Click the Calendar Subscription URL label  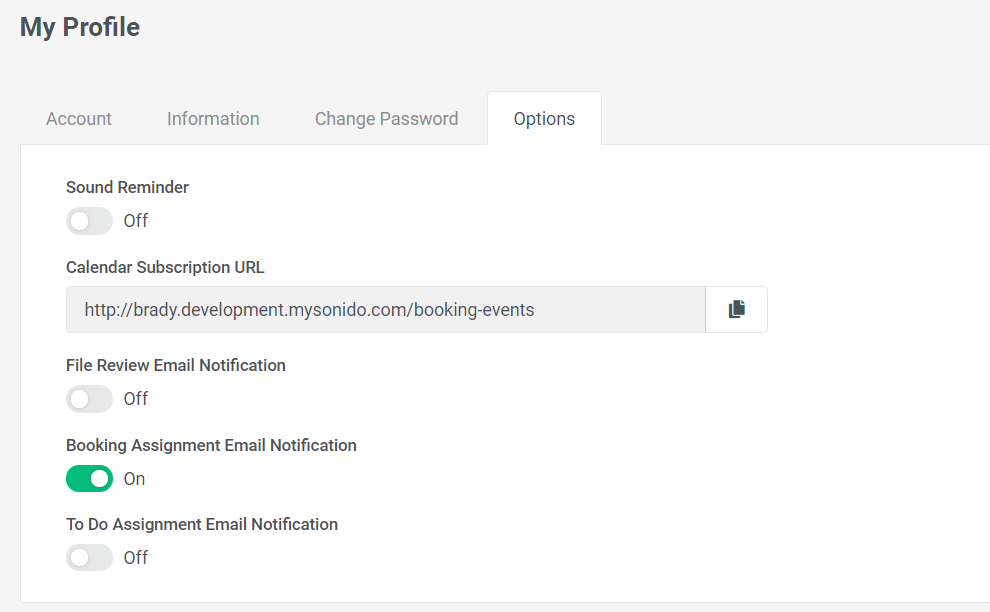tap(165, 268)
